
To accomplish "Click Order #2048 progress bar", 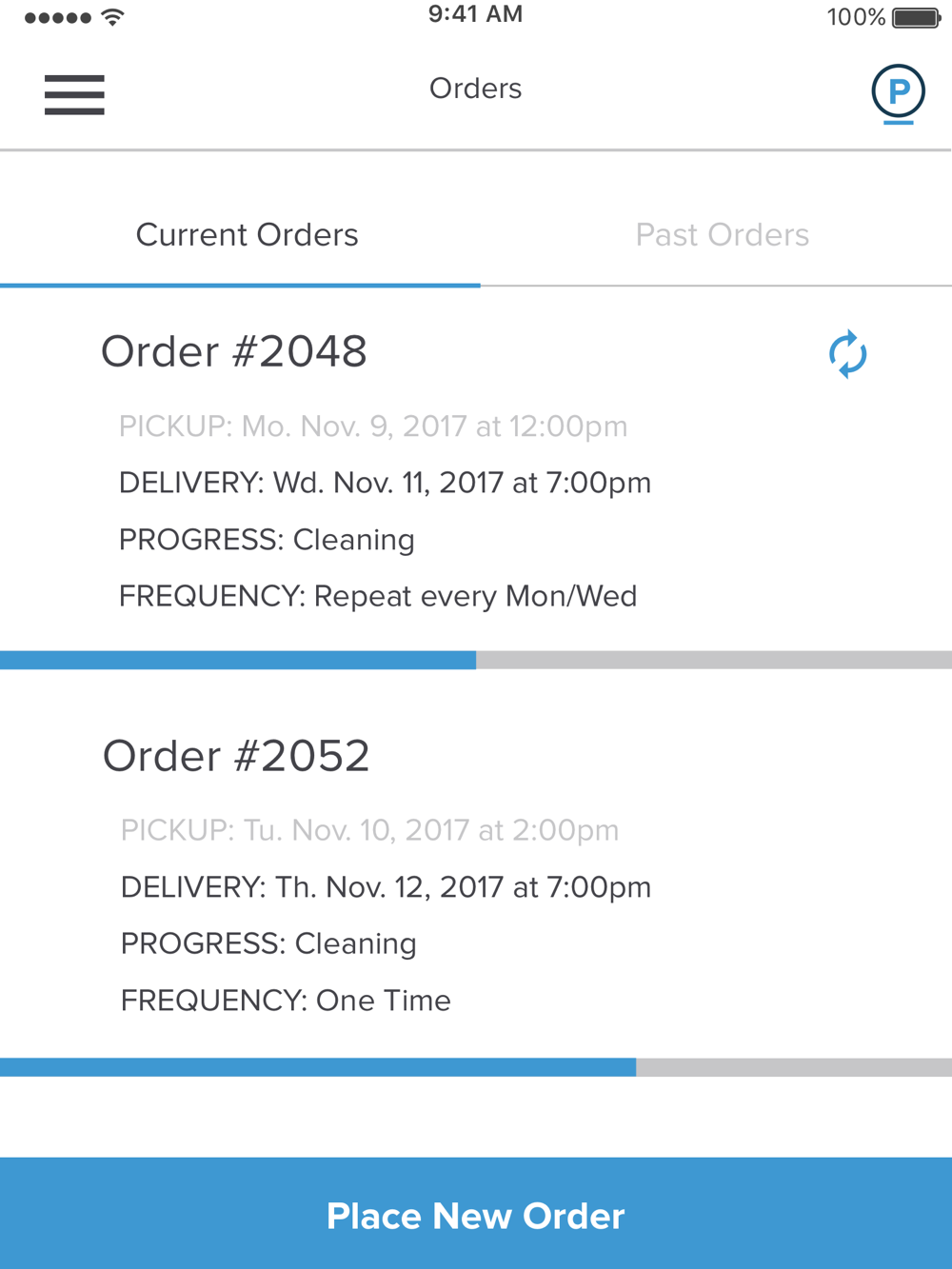I will click(x=476, y=660).
